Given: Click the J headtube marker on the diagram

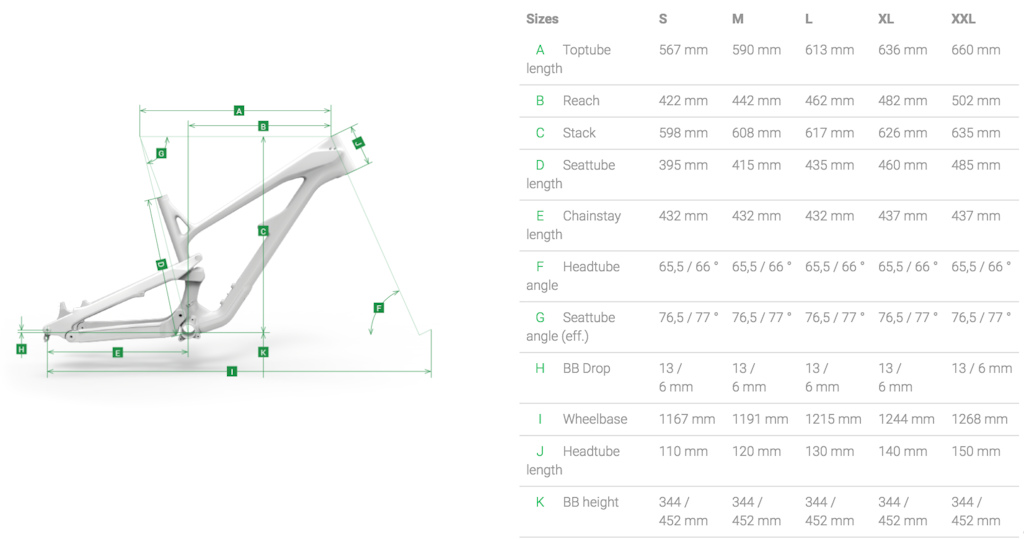Looking at the screenshot, I should pos(357,144).
